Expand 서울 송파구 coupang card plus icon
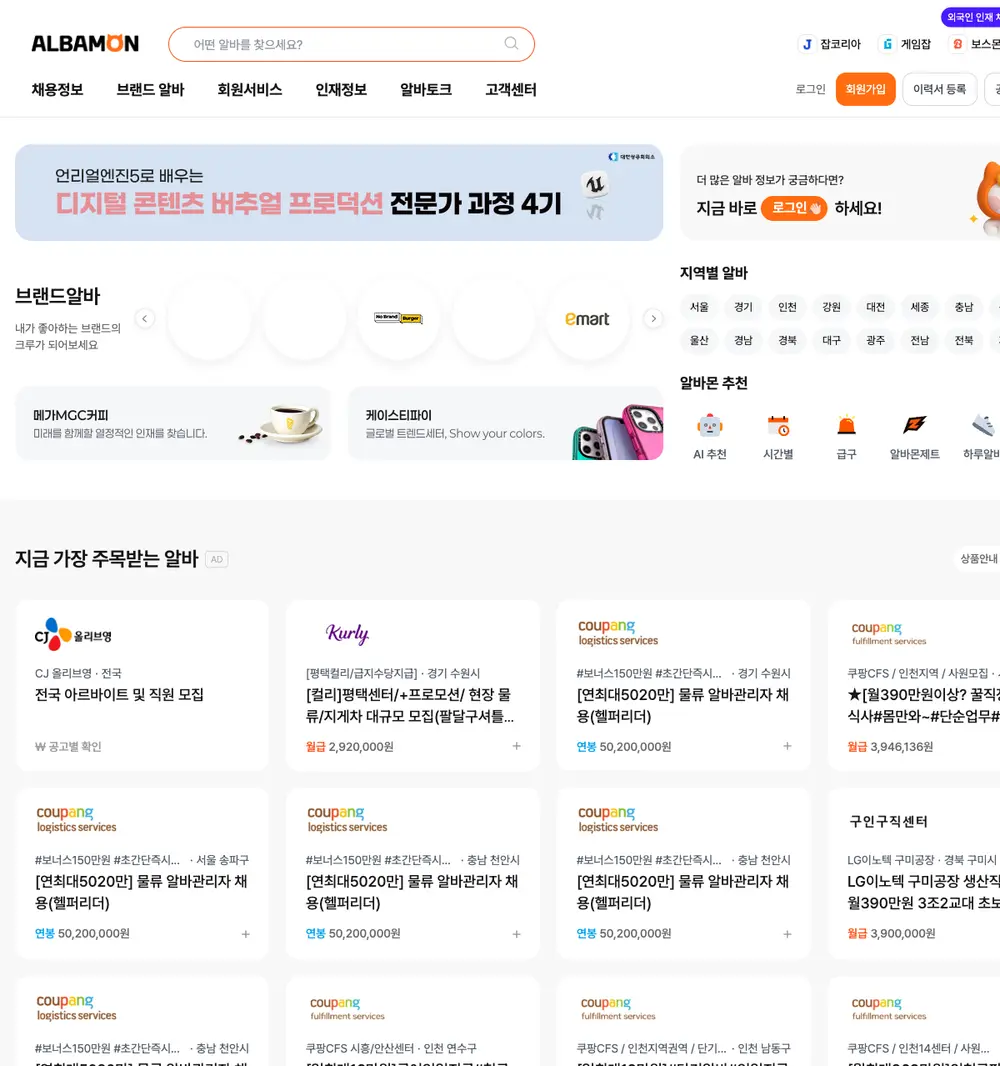Viewport: 1000px width, 1066px height. click(245, 934)
